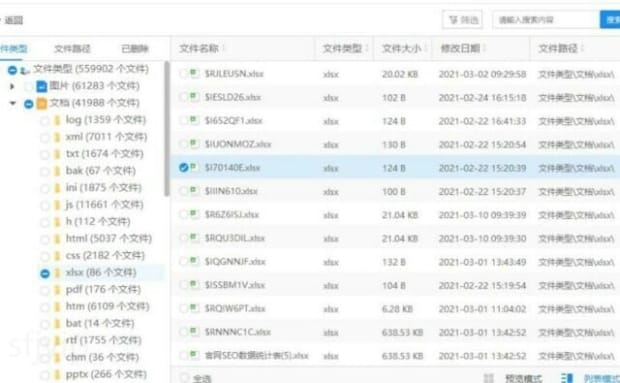Toggle the 文档 category checkbox
The width and height of the screenshot is (620, 383).
[x=28, y=104]
